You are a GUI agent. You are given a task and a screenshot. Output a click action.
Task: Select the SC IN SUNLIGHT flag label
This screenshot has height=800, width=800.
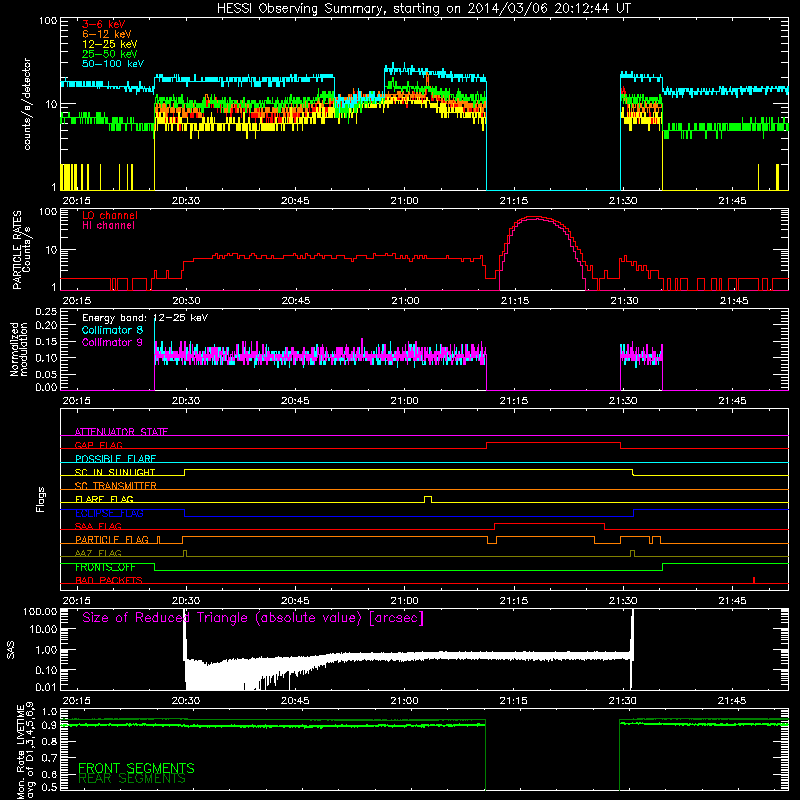tap(115, 472)
